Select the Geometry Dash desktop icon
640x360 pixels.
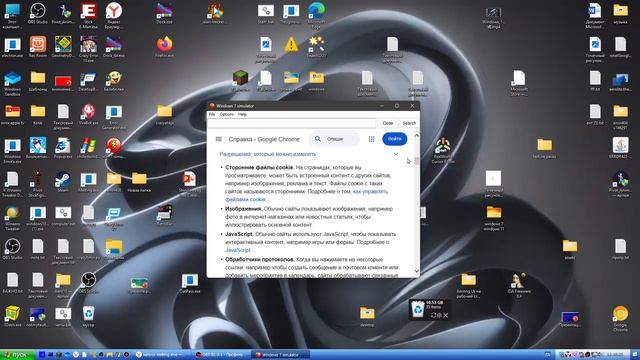tap(63, 47)
